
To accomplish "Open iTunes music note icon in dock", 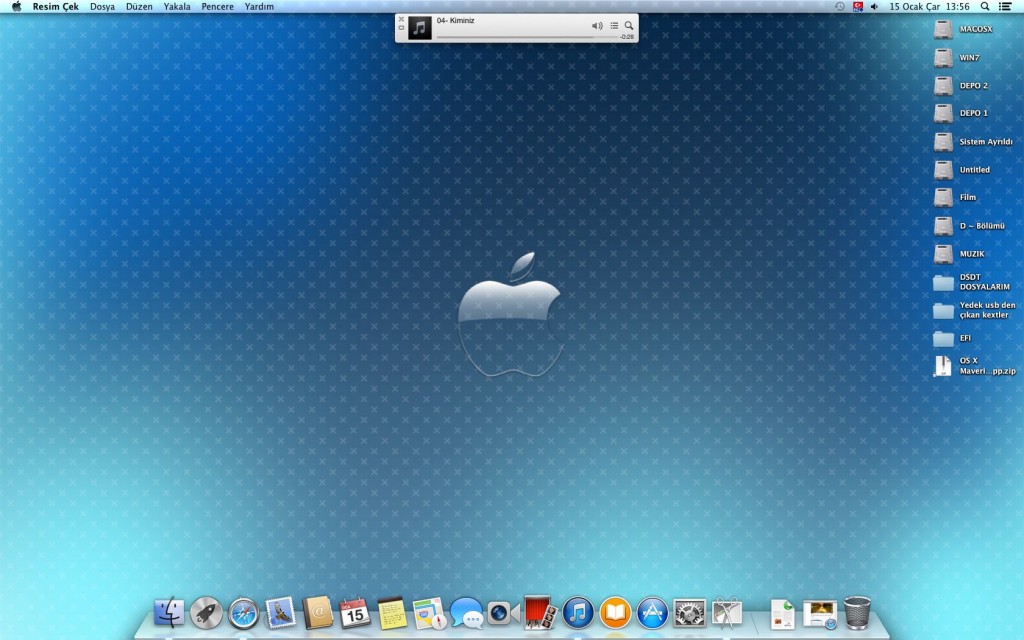I will click(578, 613).
